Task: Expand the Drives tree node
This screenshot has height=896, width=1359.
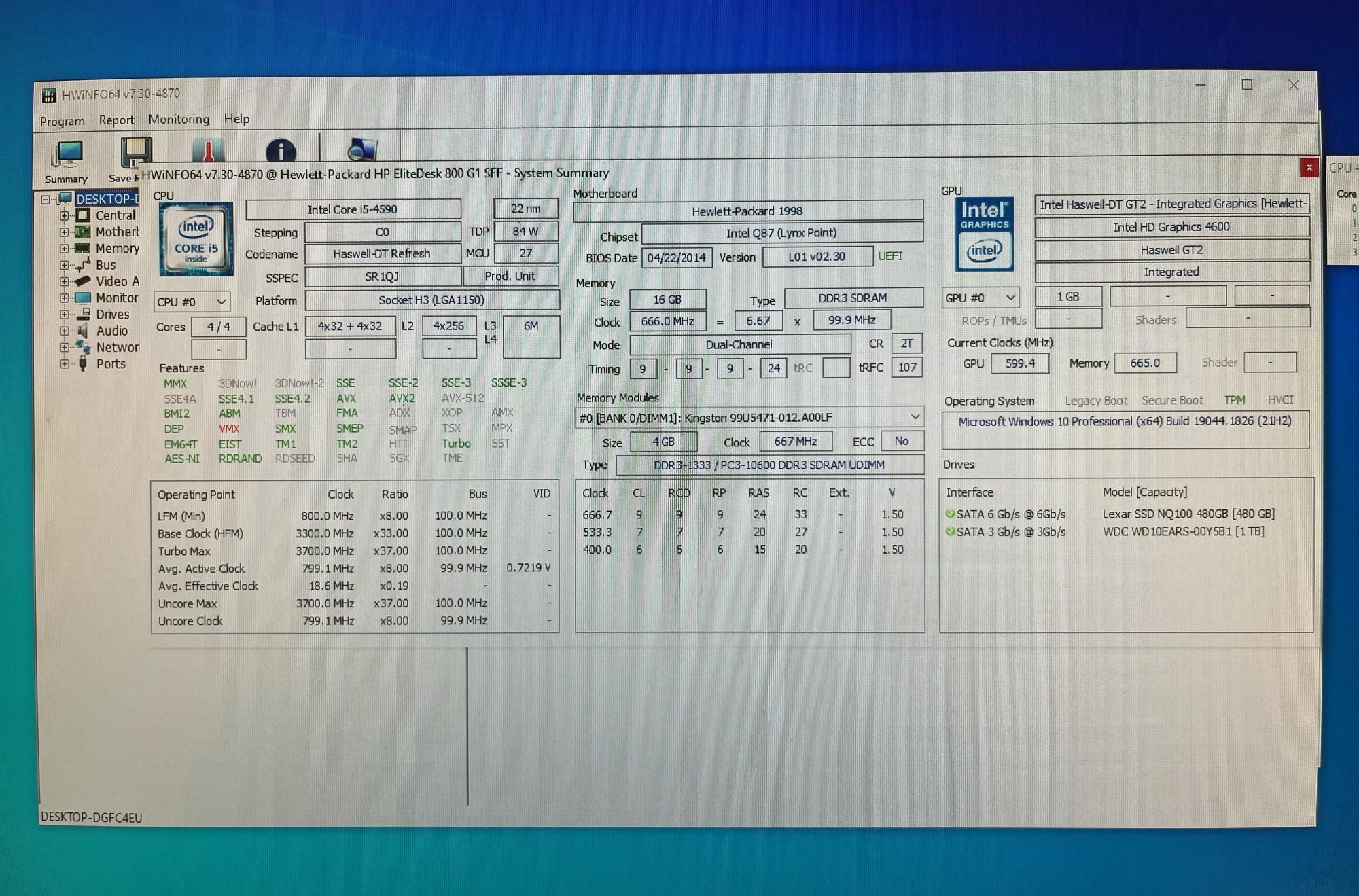Action: 64,315
